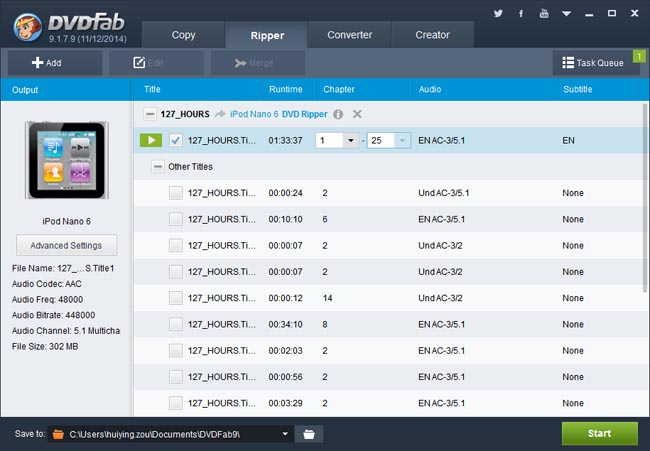Collapse the 127_HOURS source group
This screenshot has height=451, width=650.
click(150, 114)
